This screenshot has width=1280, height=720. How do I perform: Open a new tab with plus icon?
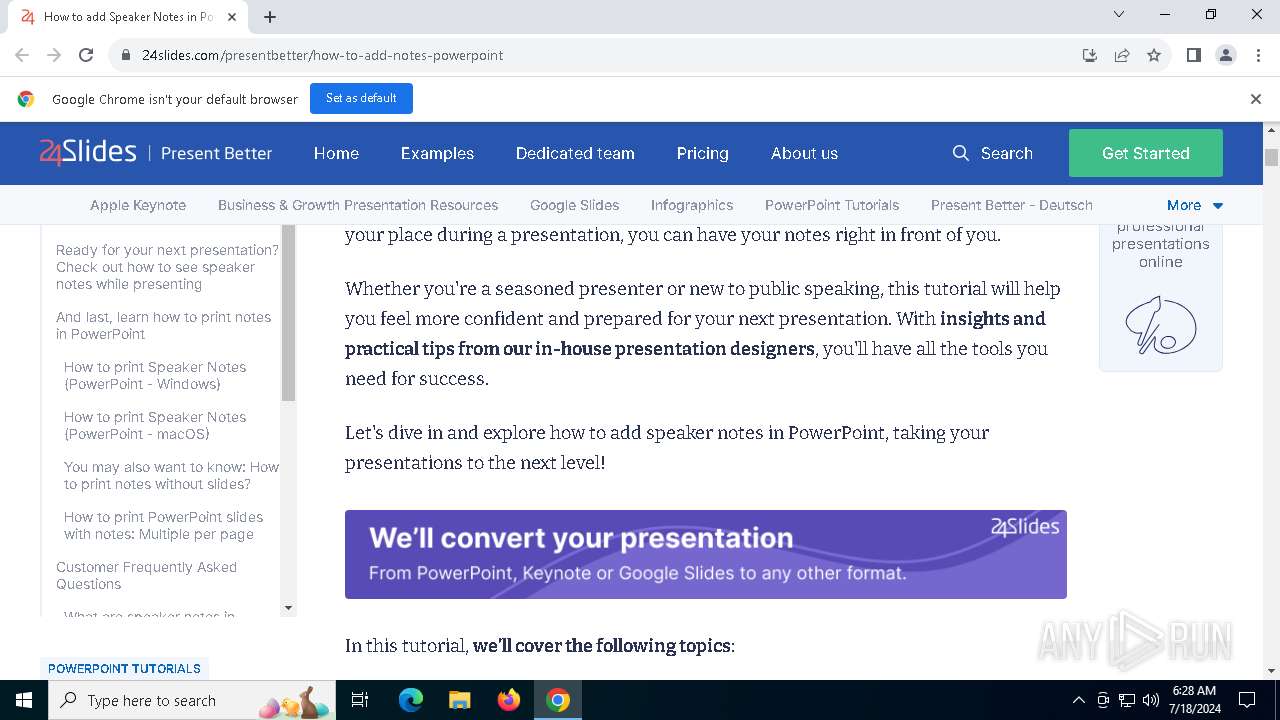click(x=270, y=17)
